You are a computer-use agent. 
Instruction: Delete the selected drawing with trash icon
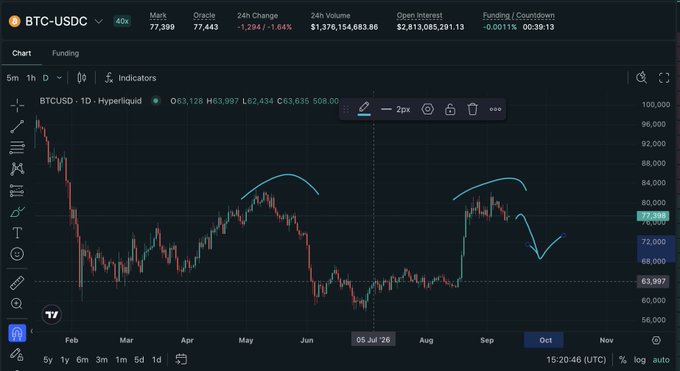tap(473, 109)
